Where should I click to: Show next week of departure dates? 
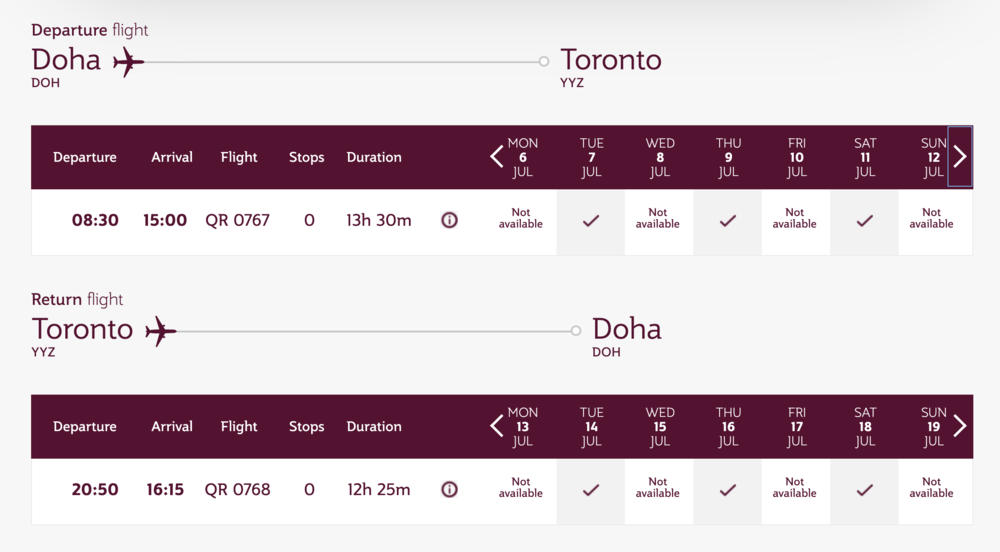(960, 157)
